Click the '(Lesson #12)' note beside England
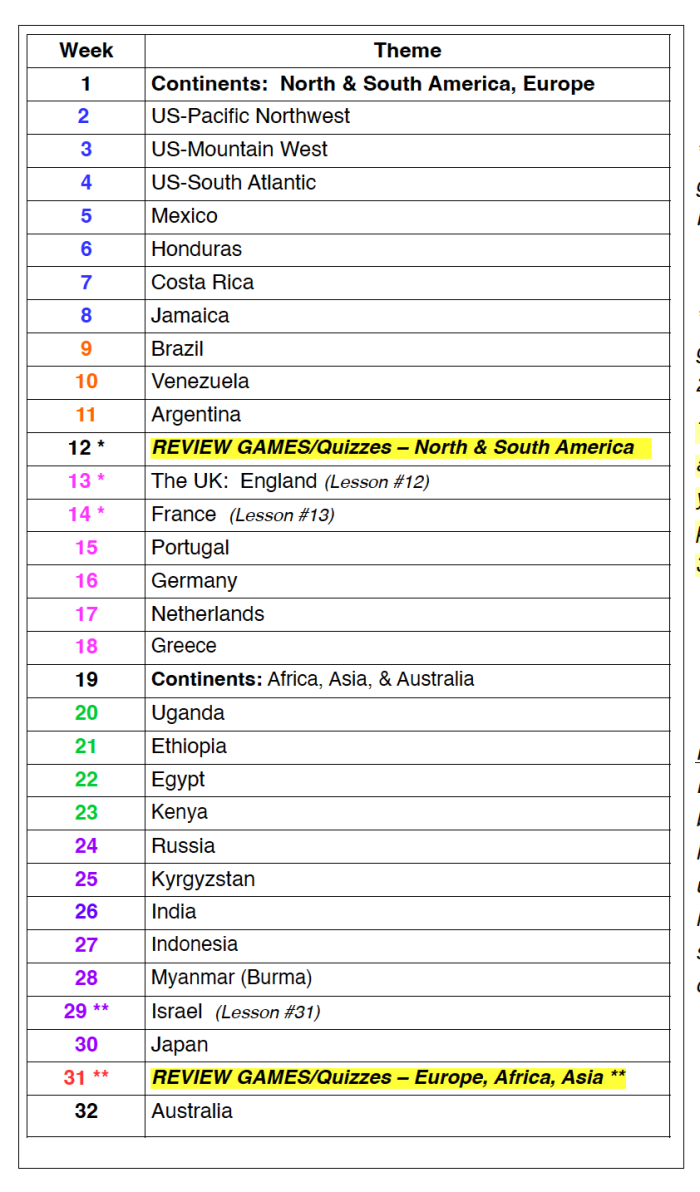 point(376,482)
